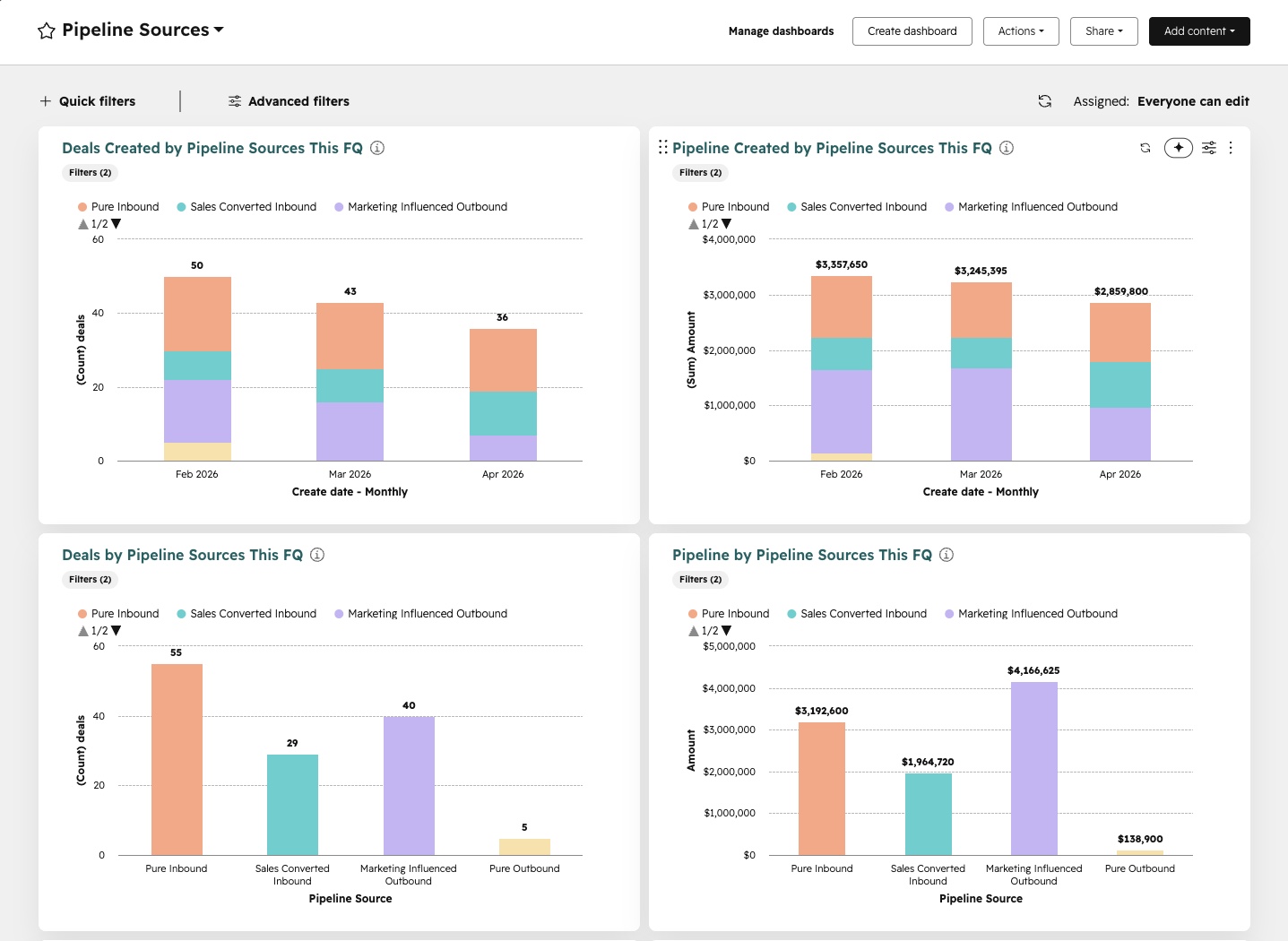Open the Pipeline Sources dashboard dropdown
The image size is (1288, 941).
(x=143, y=30)
